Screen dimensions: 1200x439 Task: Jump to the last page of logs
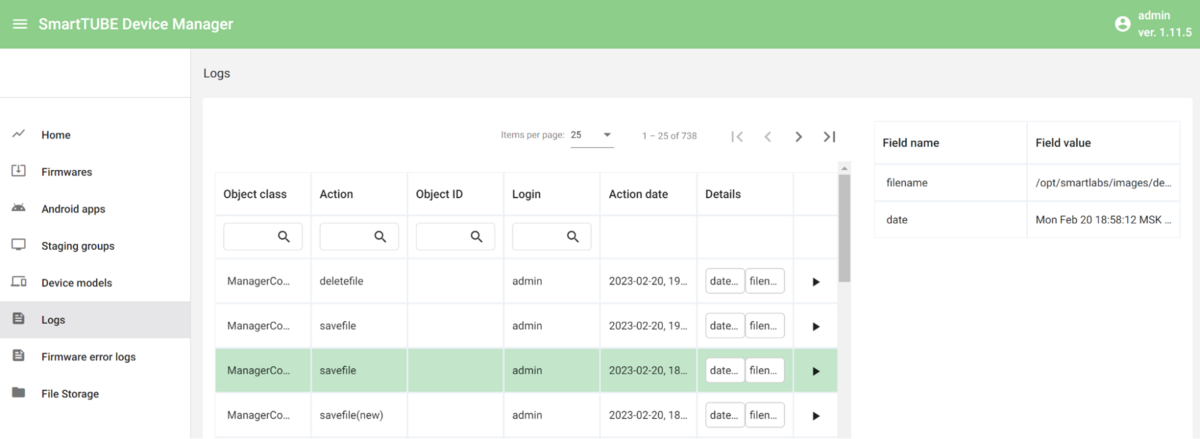coord(829,136)
